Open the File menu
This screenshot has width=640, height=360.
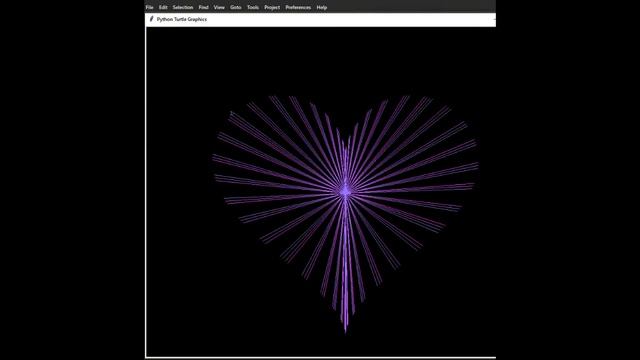point(149,7)
